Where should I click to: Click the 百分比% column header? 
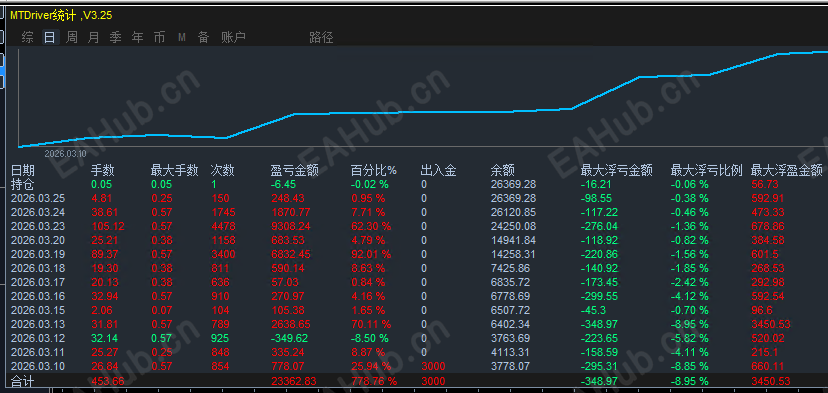(374, 171)
